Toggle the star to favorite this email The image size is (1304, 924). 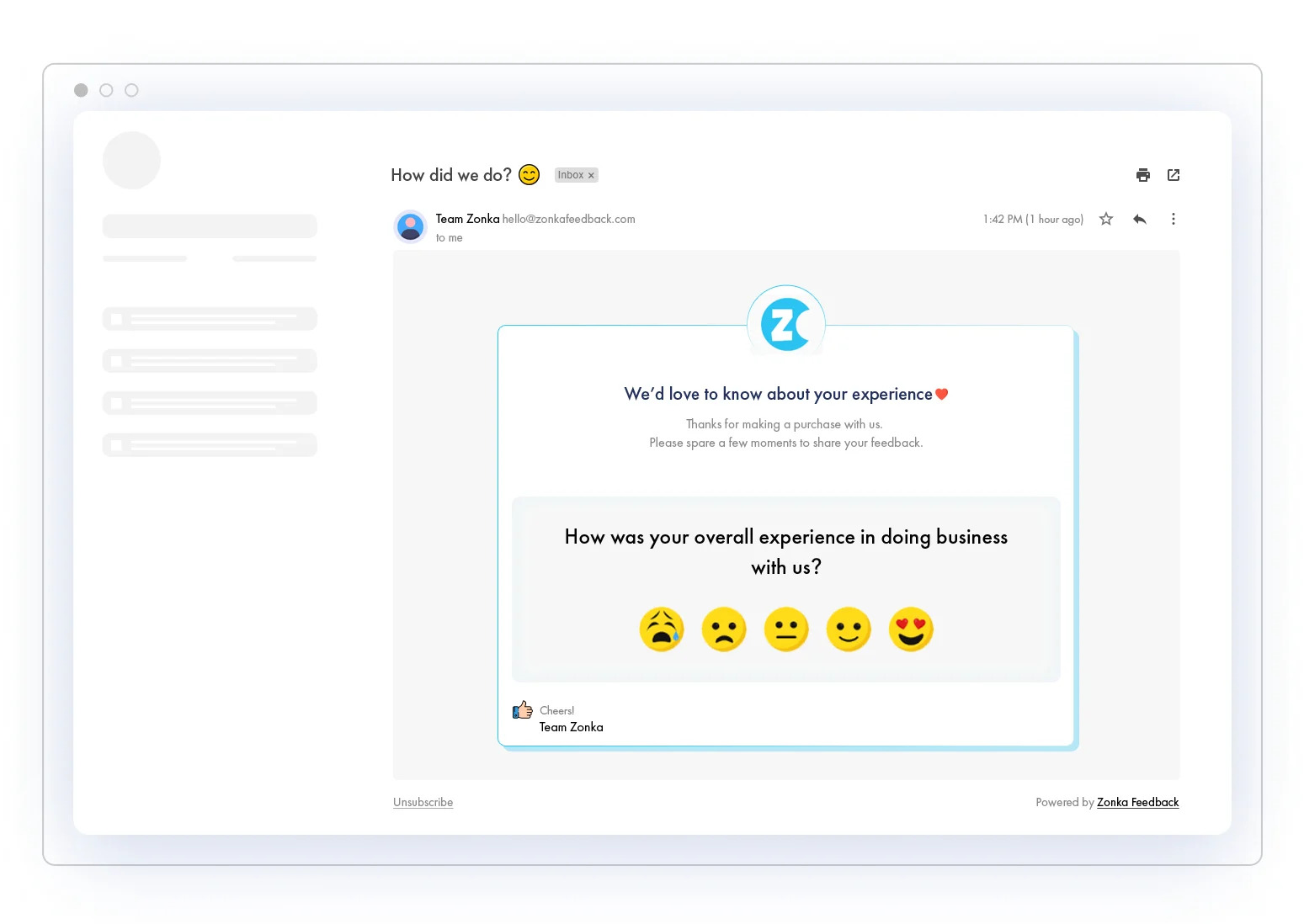(x=1105, y=219)
